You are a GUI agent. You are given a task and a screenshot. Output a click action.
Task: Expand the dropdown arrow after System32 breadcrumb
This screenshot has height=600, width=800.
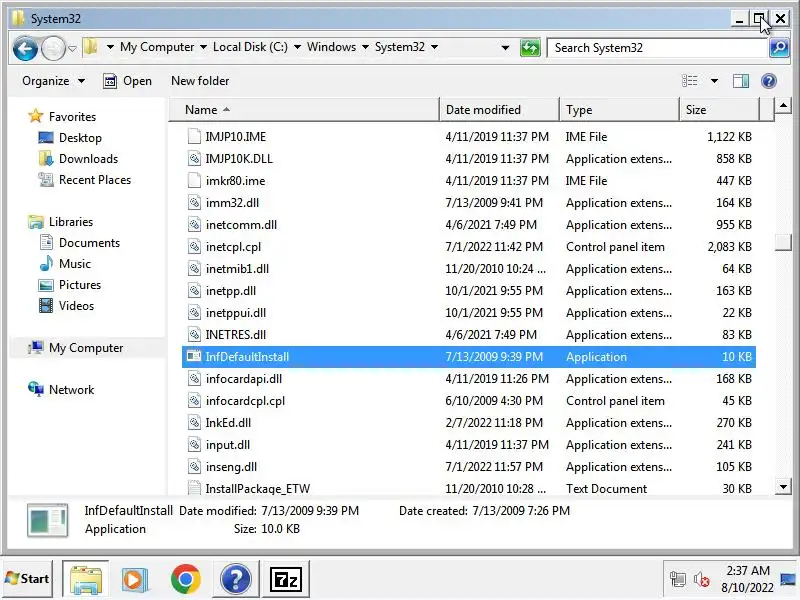[x=434, y=47]
